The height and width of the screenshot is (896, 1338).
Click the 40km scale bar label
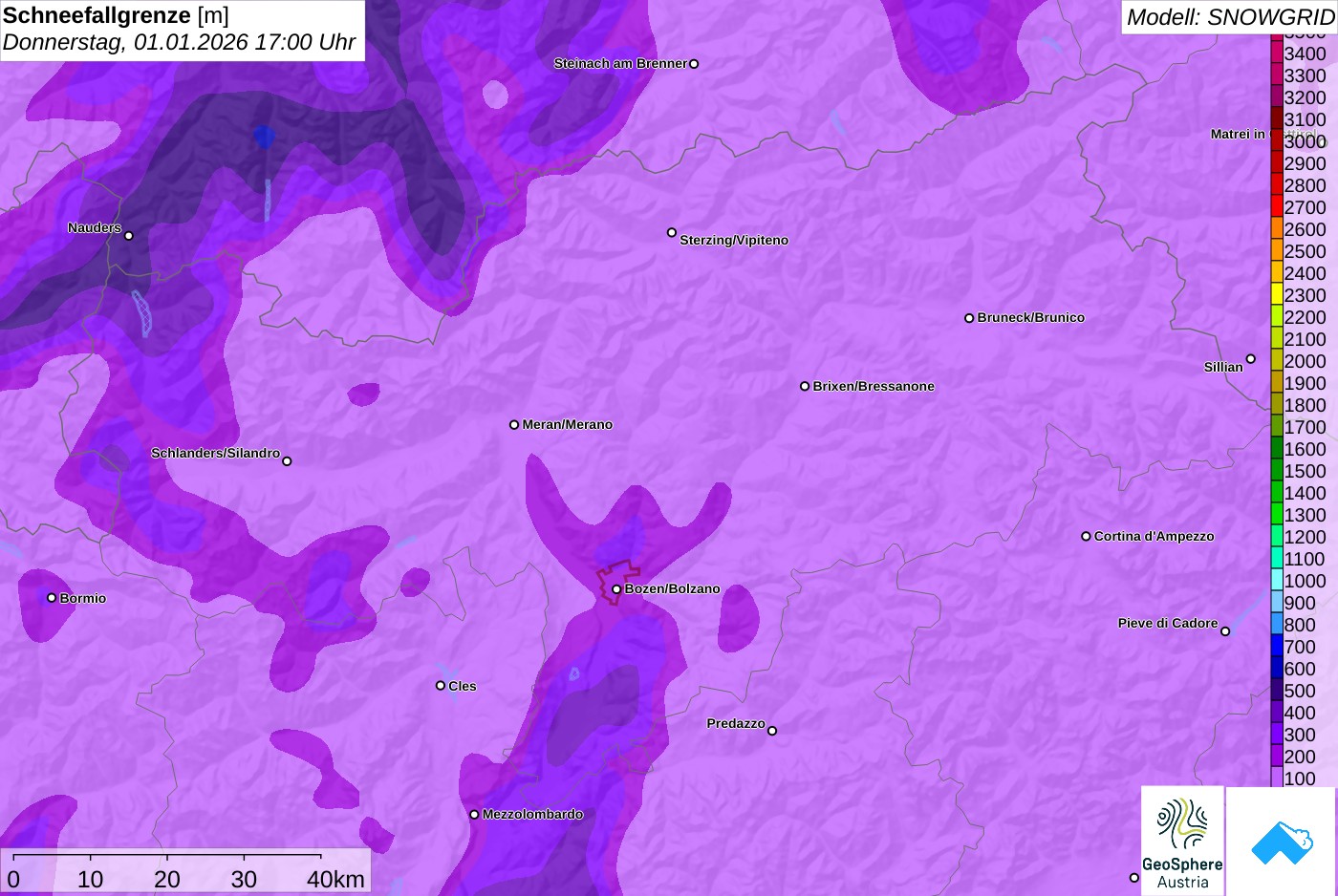click(x=335, y=879)
